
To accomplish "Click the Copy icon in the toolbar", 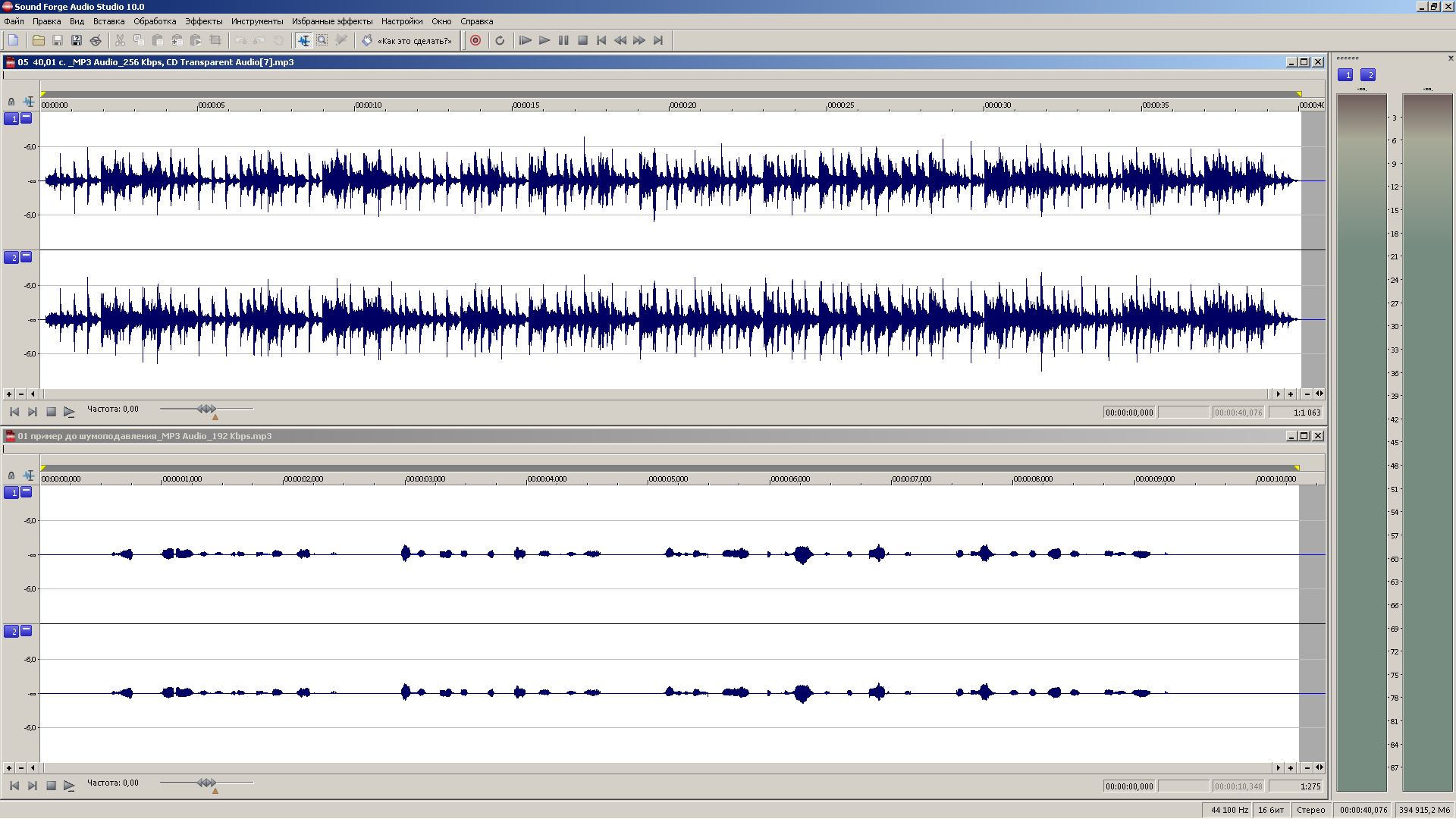I will (x=139, y=40).
